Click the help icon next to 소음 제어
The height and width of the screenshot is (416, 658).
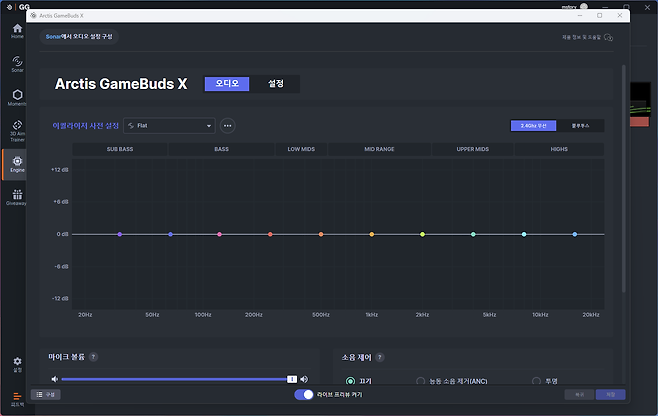380,357
